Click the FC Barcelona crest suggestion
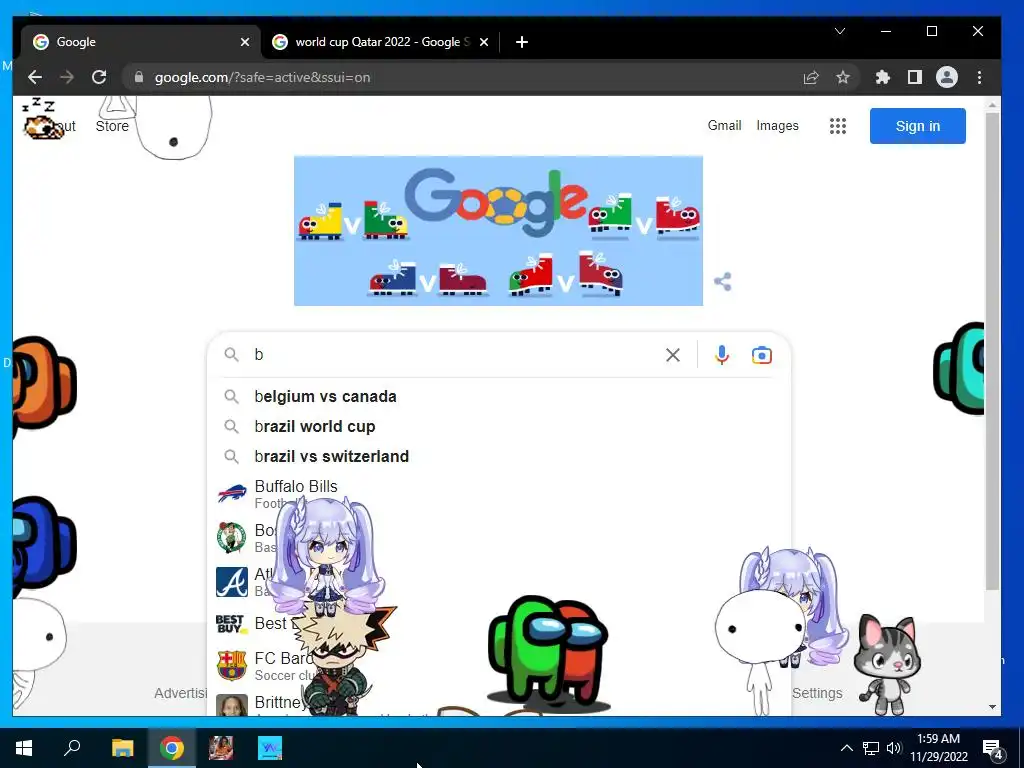This screenshot has height=768, width=1024. coord(232,665)
